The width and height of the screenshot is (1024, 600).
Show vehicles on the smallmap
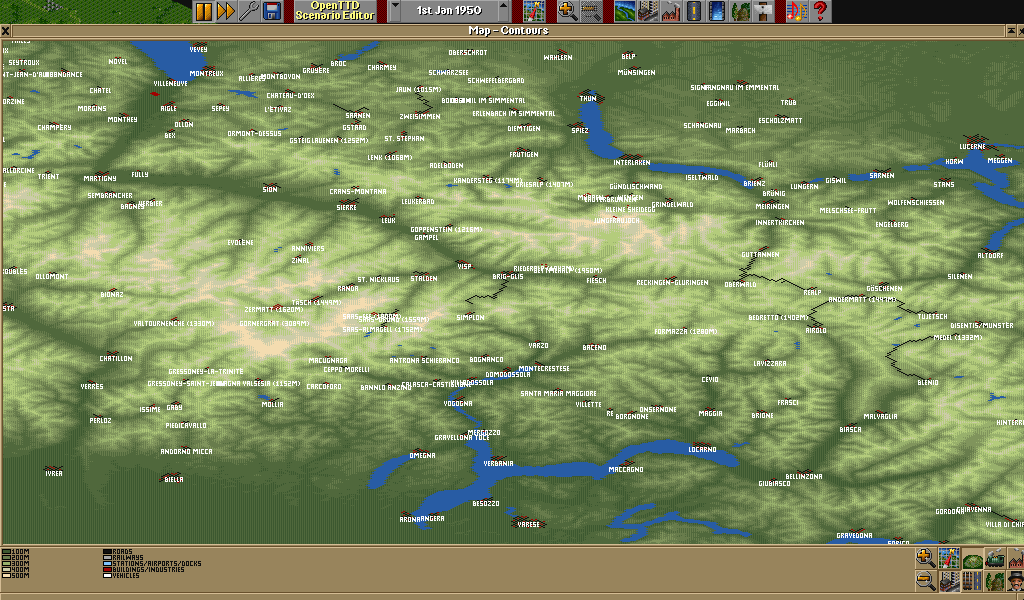(x=995, y=557)
